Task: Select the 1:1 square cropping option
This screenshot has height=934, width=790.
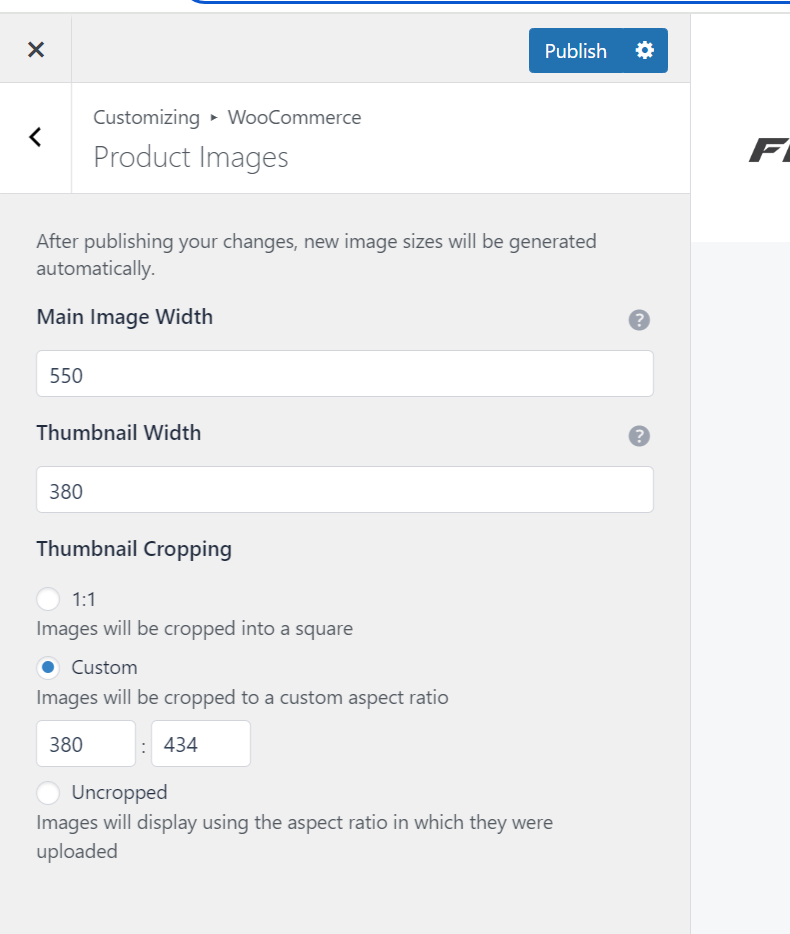Action: point(48,599)
